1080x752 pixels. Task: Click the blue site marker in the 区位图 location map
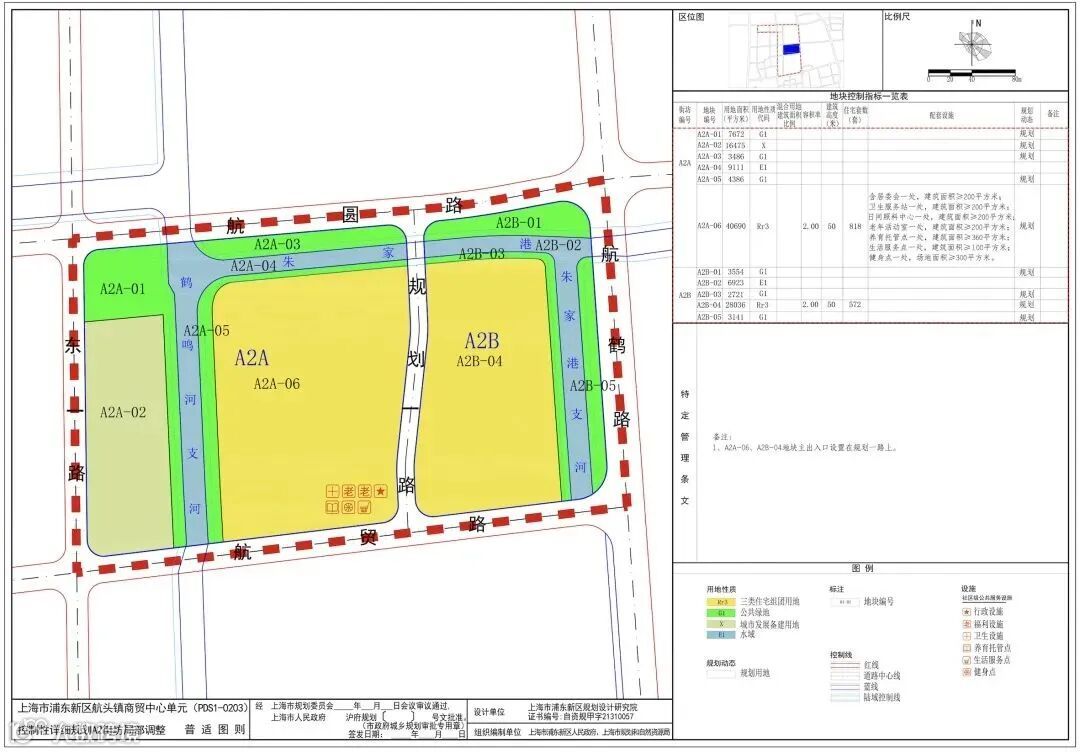coord(791,49)
